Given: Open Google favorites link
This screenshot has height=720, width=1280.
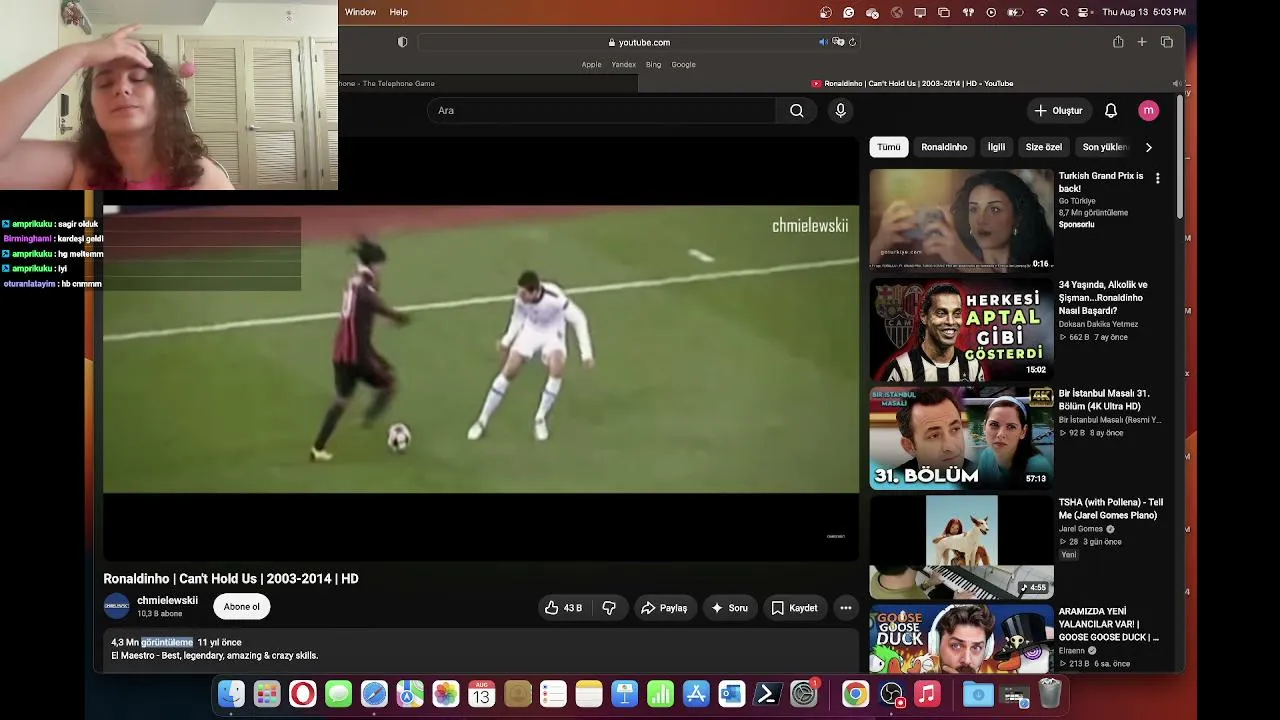Looking at the screenshot, I should point(684,64).
